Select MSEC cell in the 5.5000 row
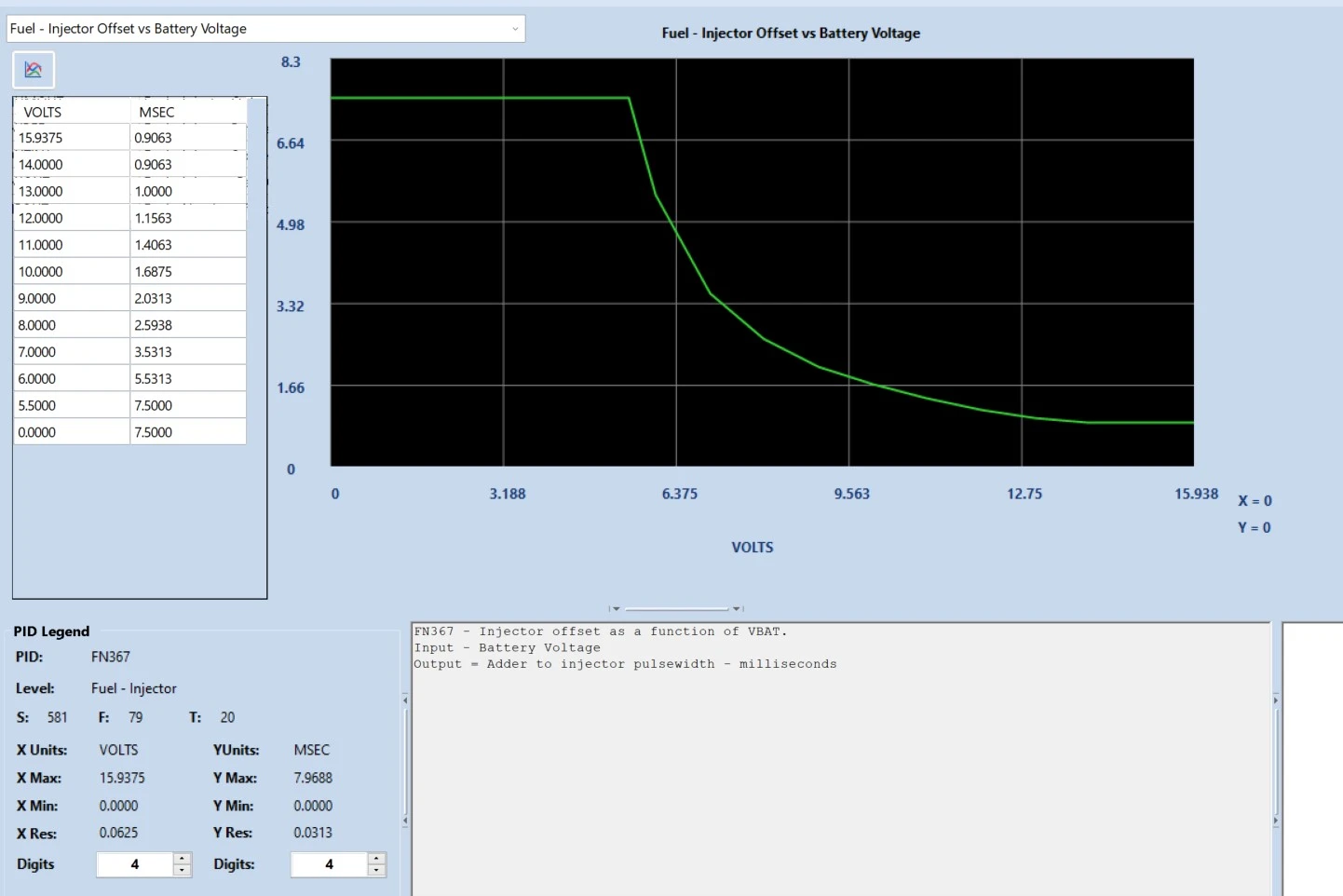Screen dimensions: 1343x896 tap(188, 406)
